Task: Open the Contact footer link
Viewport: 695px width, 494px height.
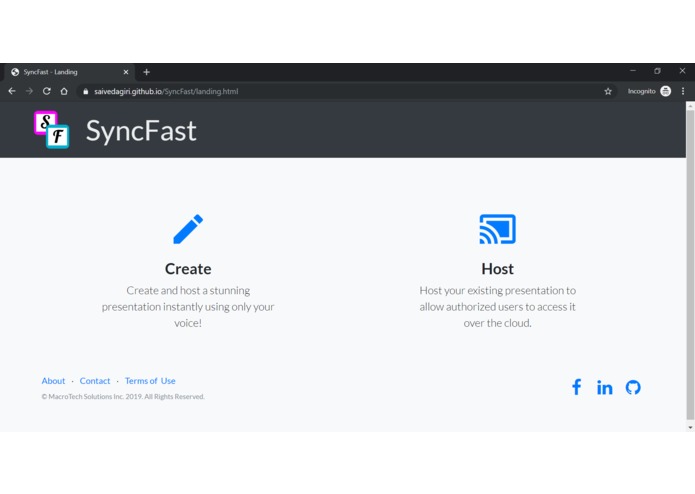Action: pyautogui.click(x=95, y=381)
